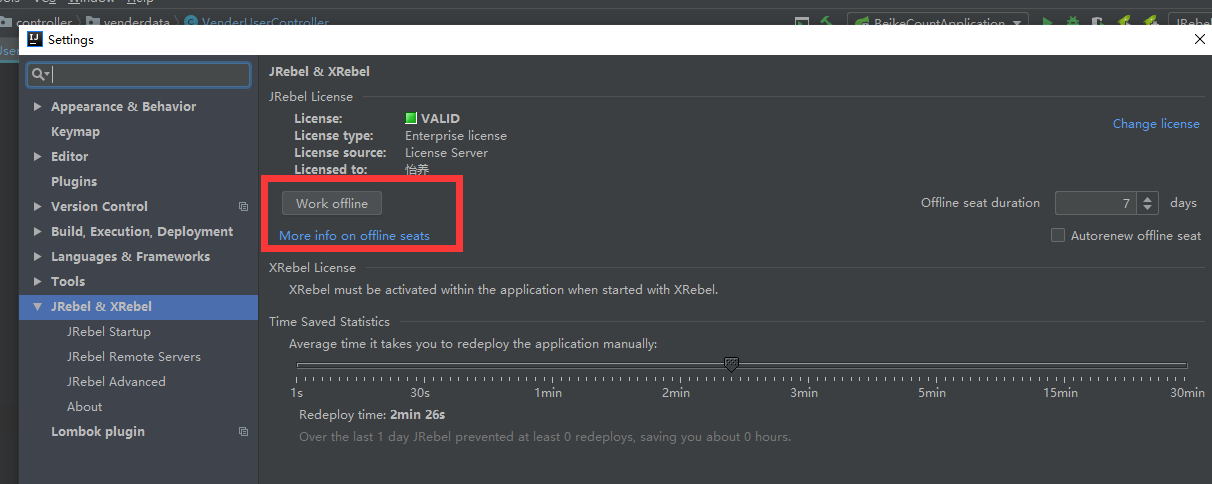Viewport: 1212px width, 484px height.
Task: Expand the Languages & Frameworks arrow
Action: click(x=38, y=256)
